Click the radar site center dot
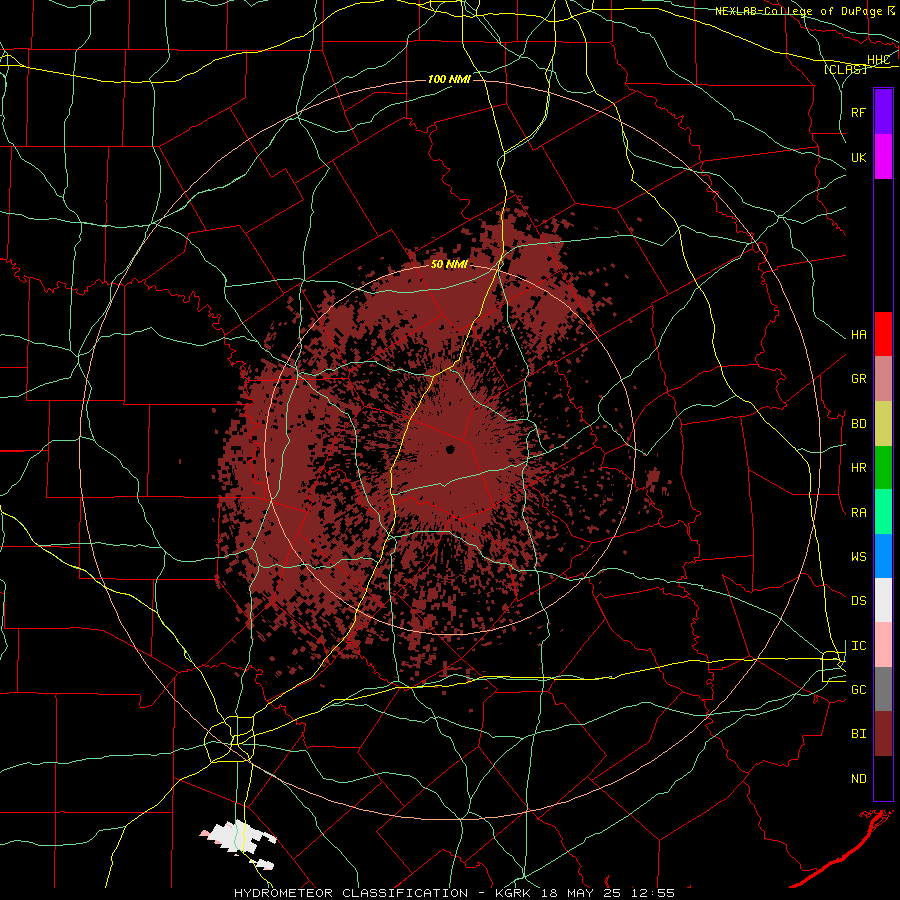This screenshot has height=900, width=900. pos(451,449)
